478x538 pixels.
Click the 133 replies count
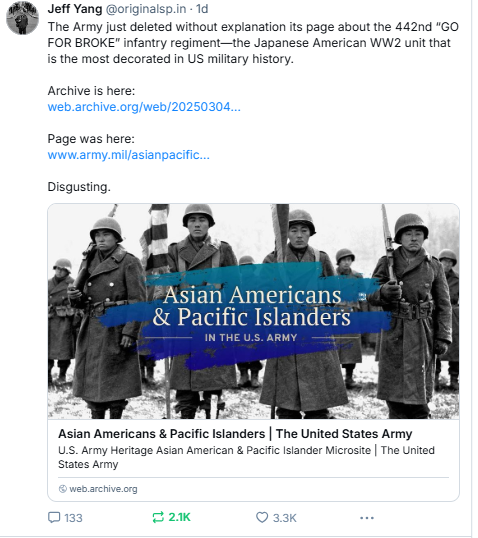[x=73, y=518]
